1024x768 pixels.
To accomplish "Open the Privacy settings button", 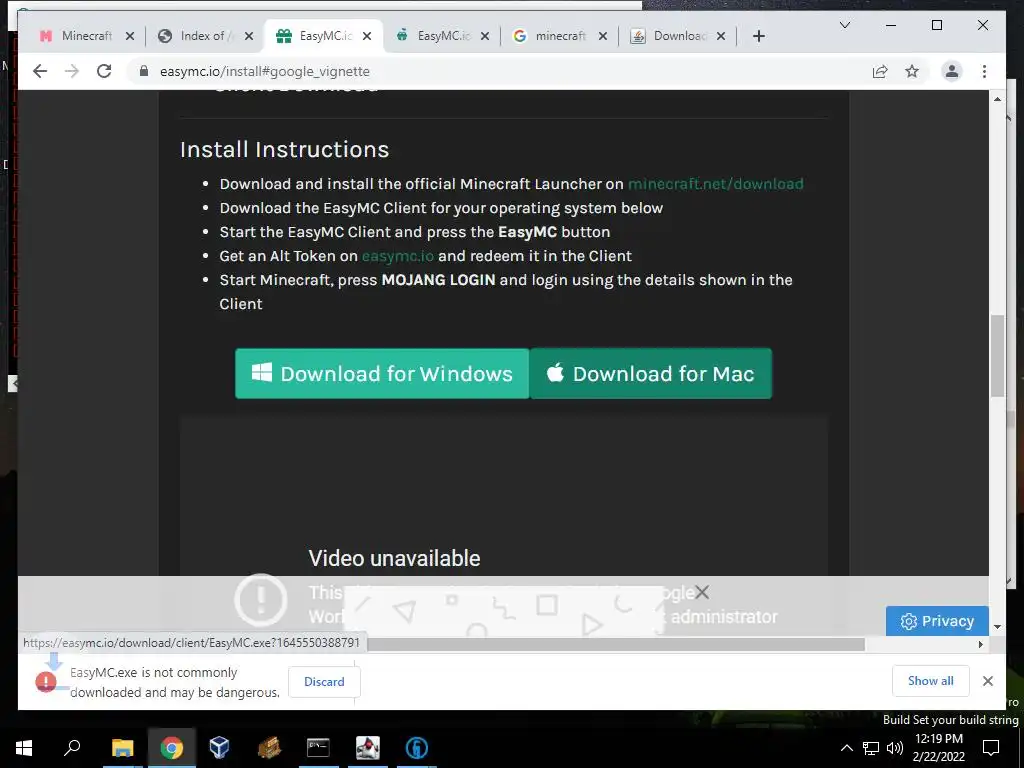I will [x=937, y=621].
